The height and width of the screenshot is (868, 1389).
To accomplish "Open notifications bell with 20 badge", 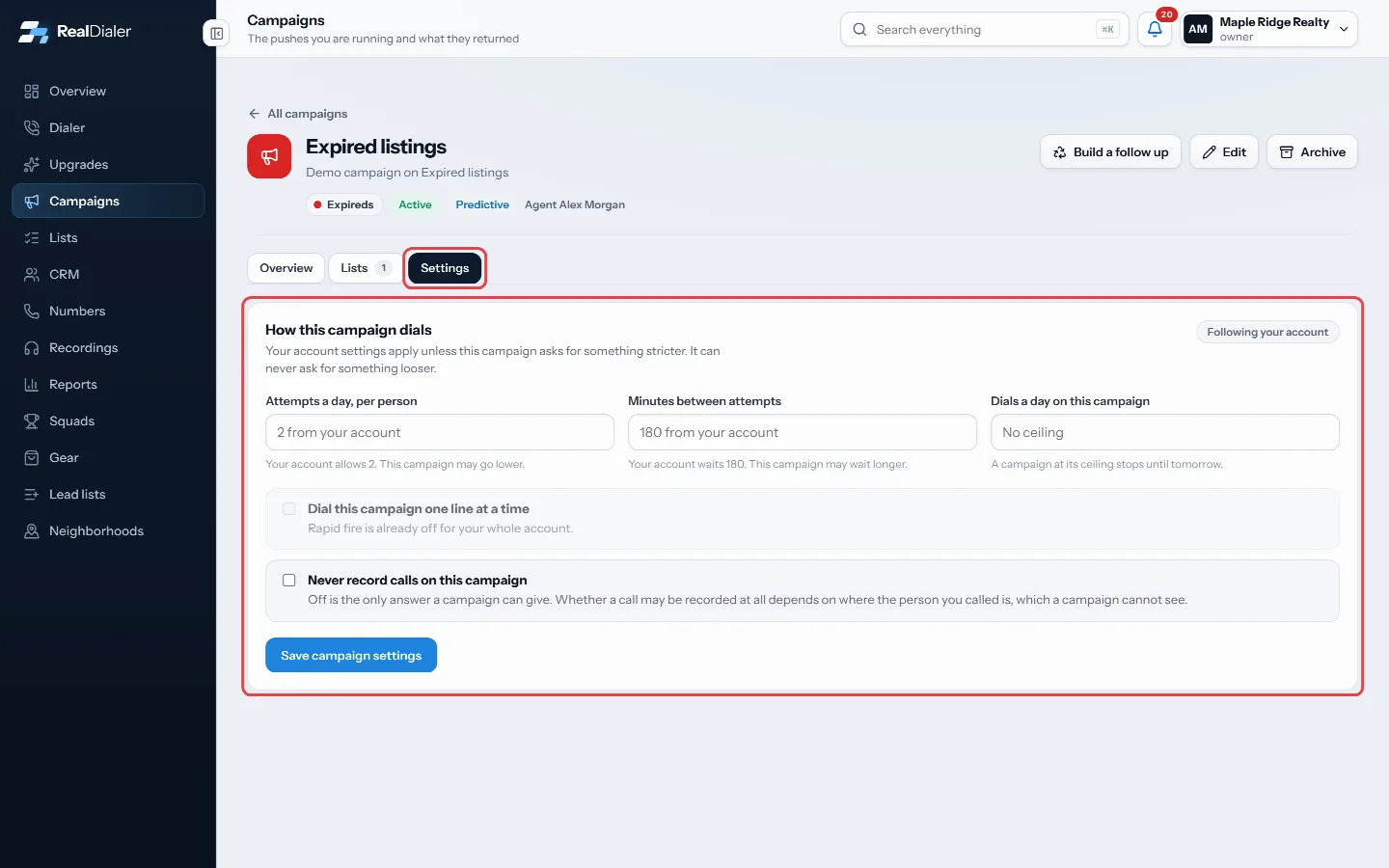I will point(1155,29).
